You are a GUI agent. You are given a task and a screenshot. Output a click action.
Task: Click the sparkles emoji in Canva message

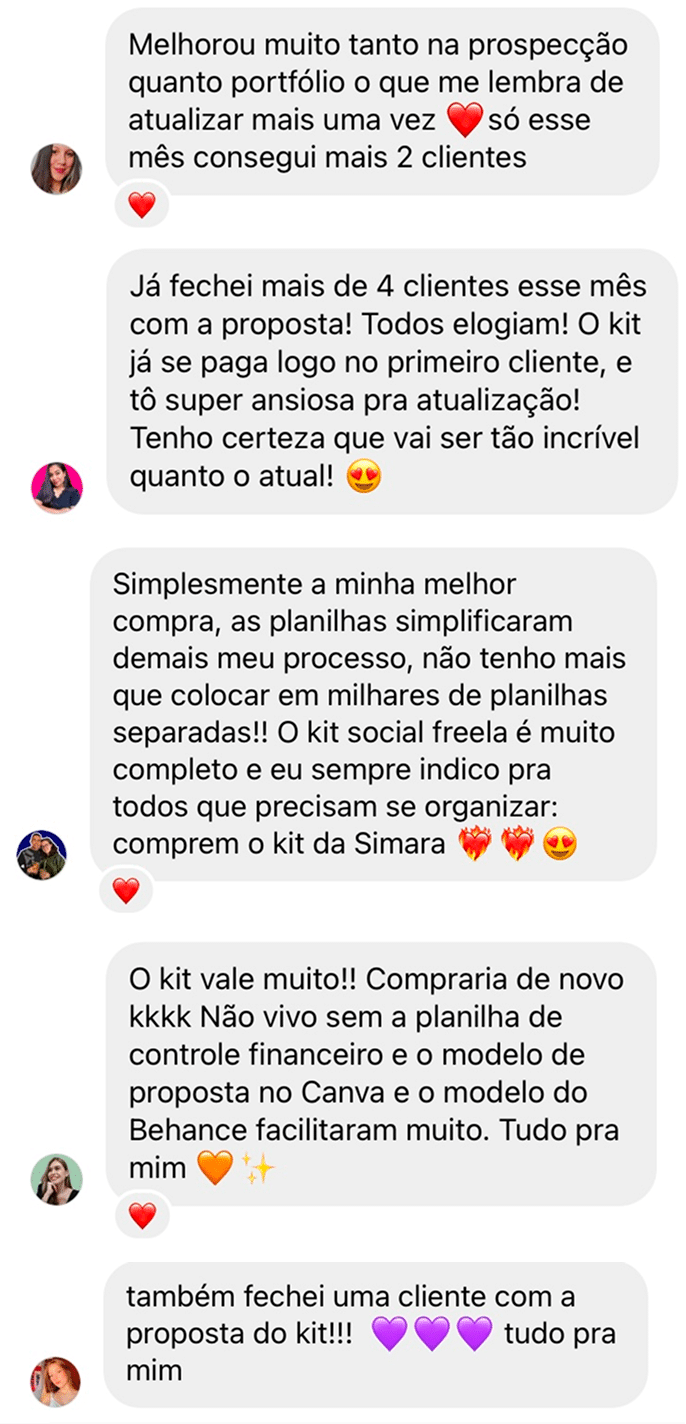click(259, 1168)
